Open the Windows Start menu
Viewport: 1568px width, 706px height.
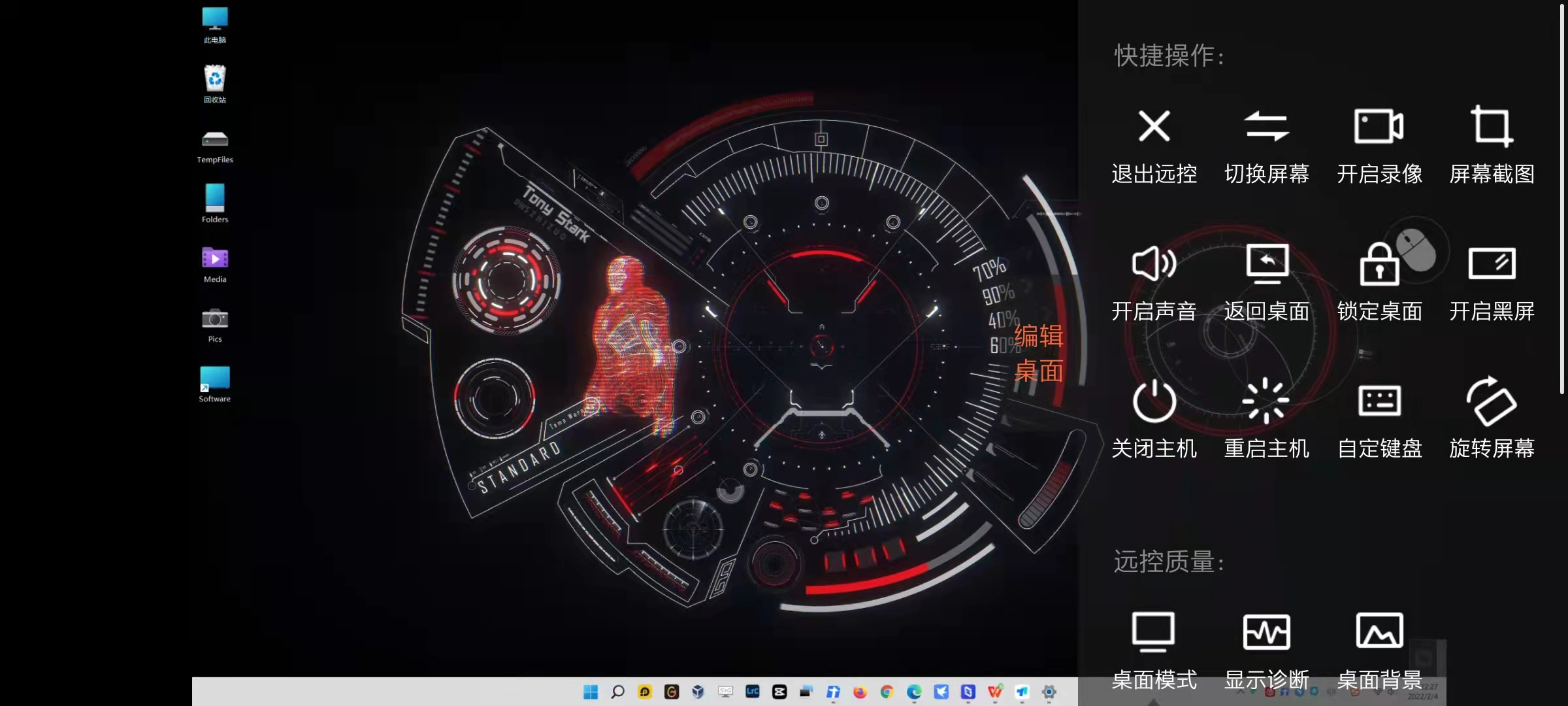pyautogui.click(x=591, y=692)
